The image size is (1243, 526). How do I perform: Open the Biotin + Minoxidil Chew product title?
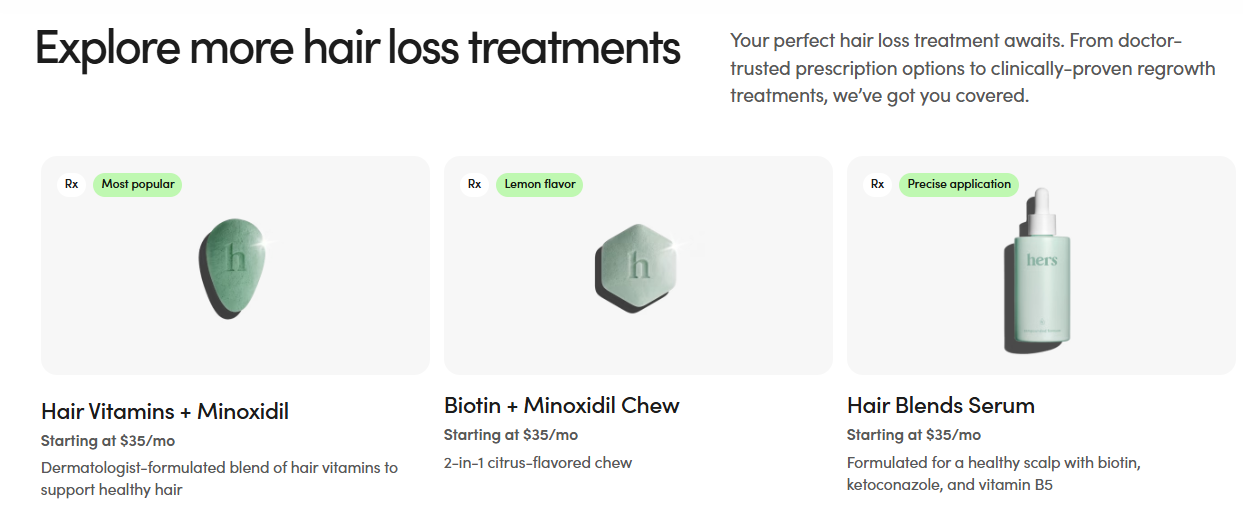pos(562,405)
